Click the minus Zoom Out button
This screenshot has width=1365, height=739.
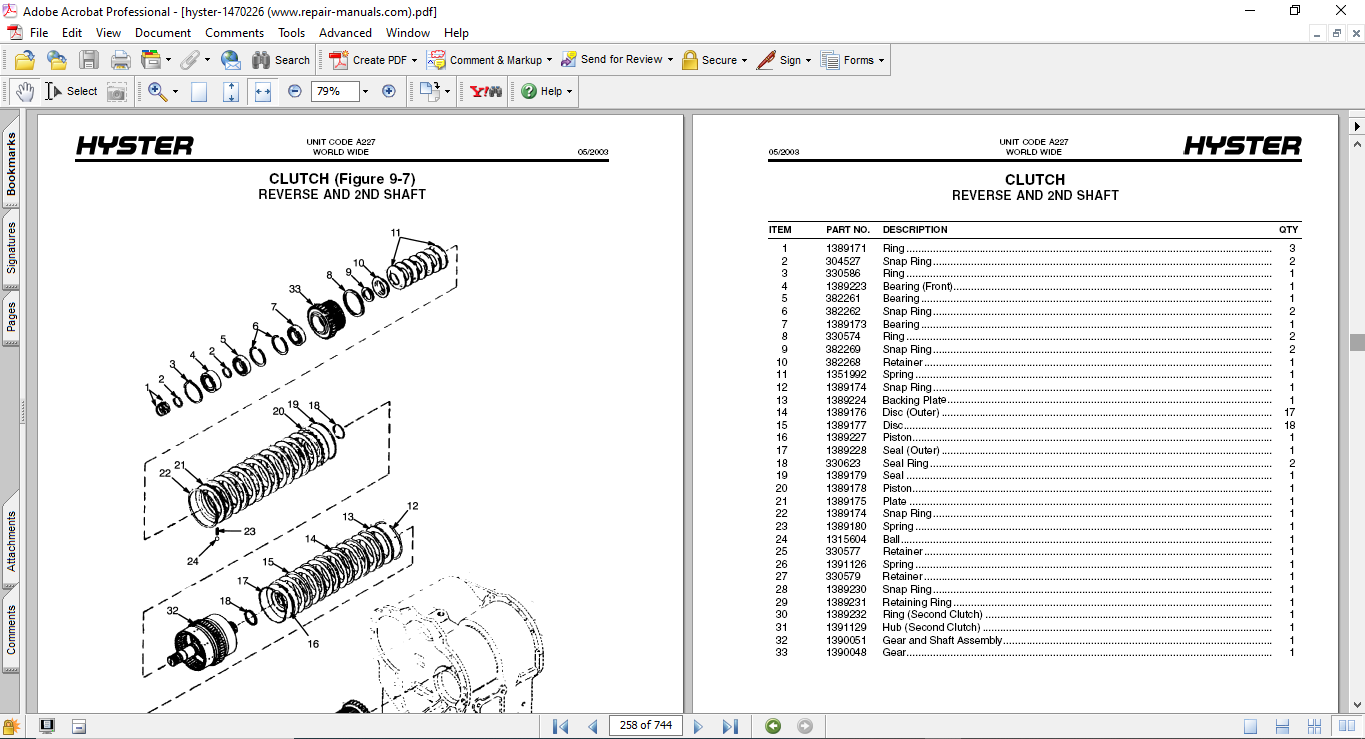pos(295,91)
